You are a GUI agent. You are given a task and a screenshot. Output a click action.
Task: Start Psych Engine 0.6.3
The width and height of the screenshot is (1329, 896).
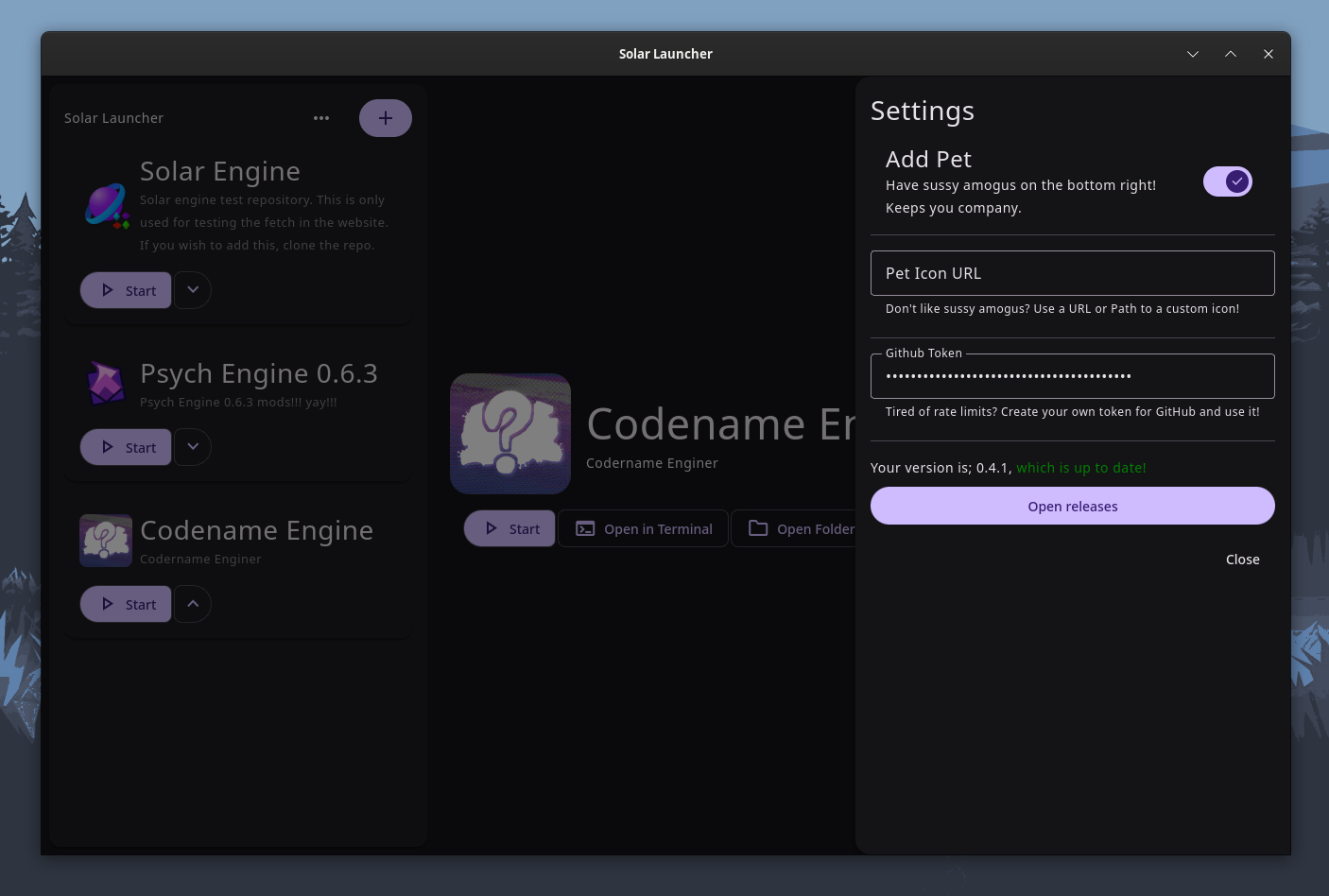(126, 447)
